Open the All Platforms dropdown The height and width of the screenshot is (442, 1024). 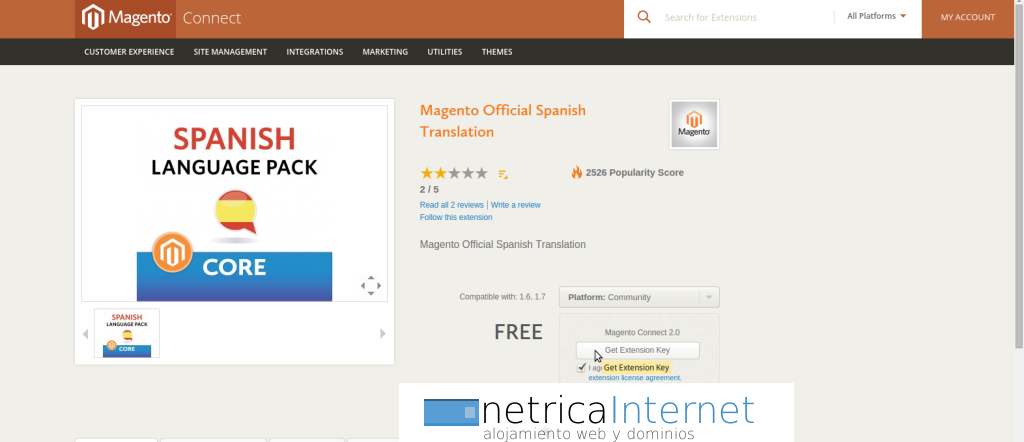click(876, 16)
